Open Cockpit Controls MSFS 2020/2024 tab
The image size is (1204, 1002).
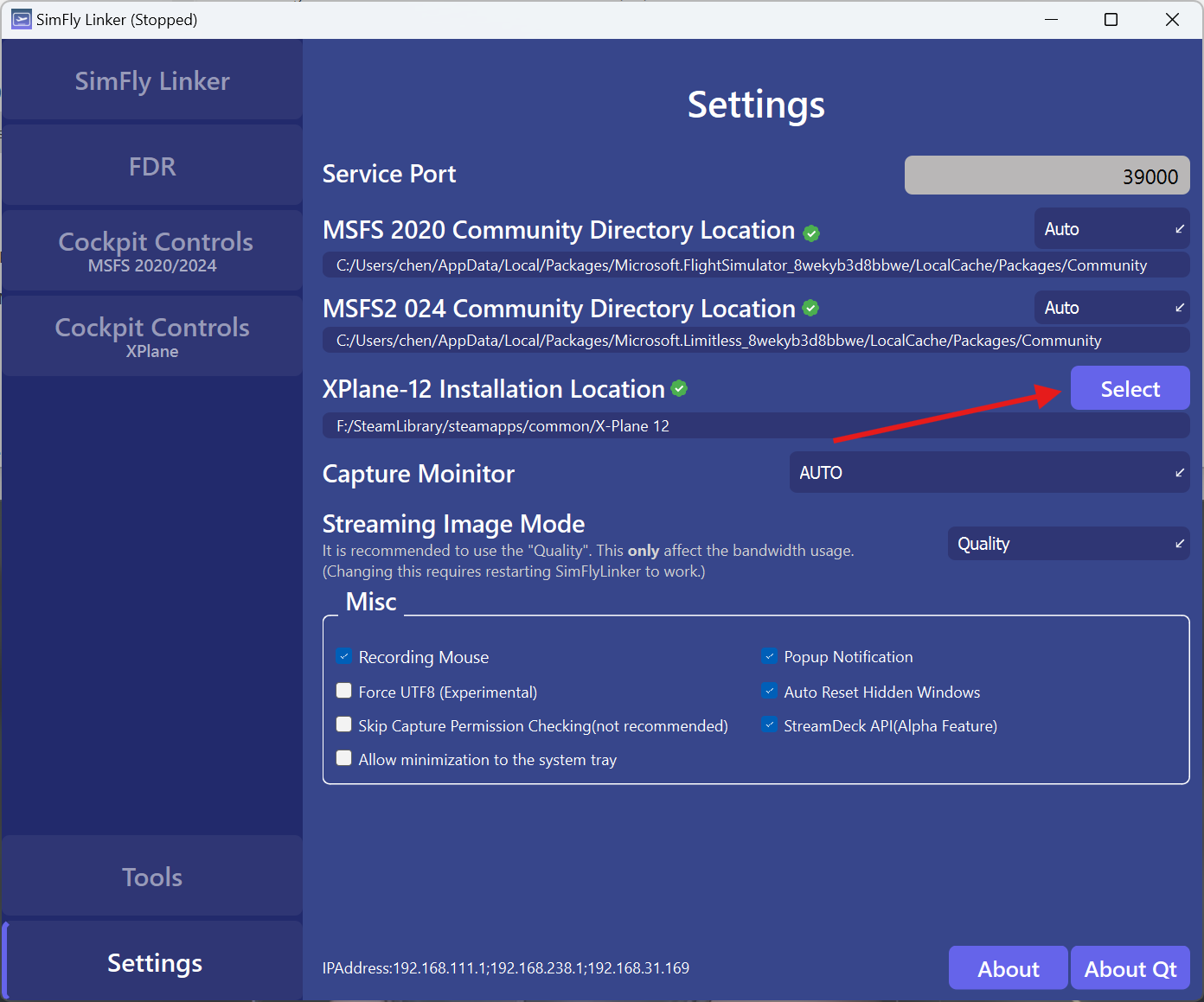click(152, 251)
